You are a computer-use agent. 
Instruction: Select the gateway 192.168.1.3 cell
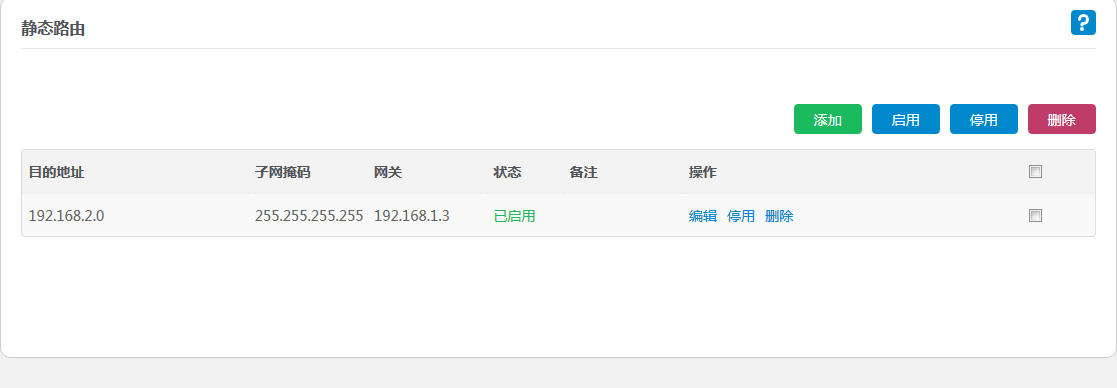click(x=412, y=216)
